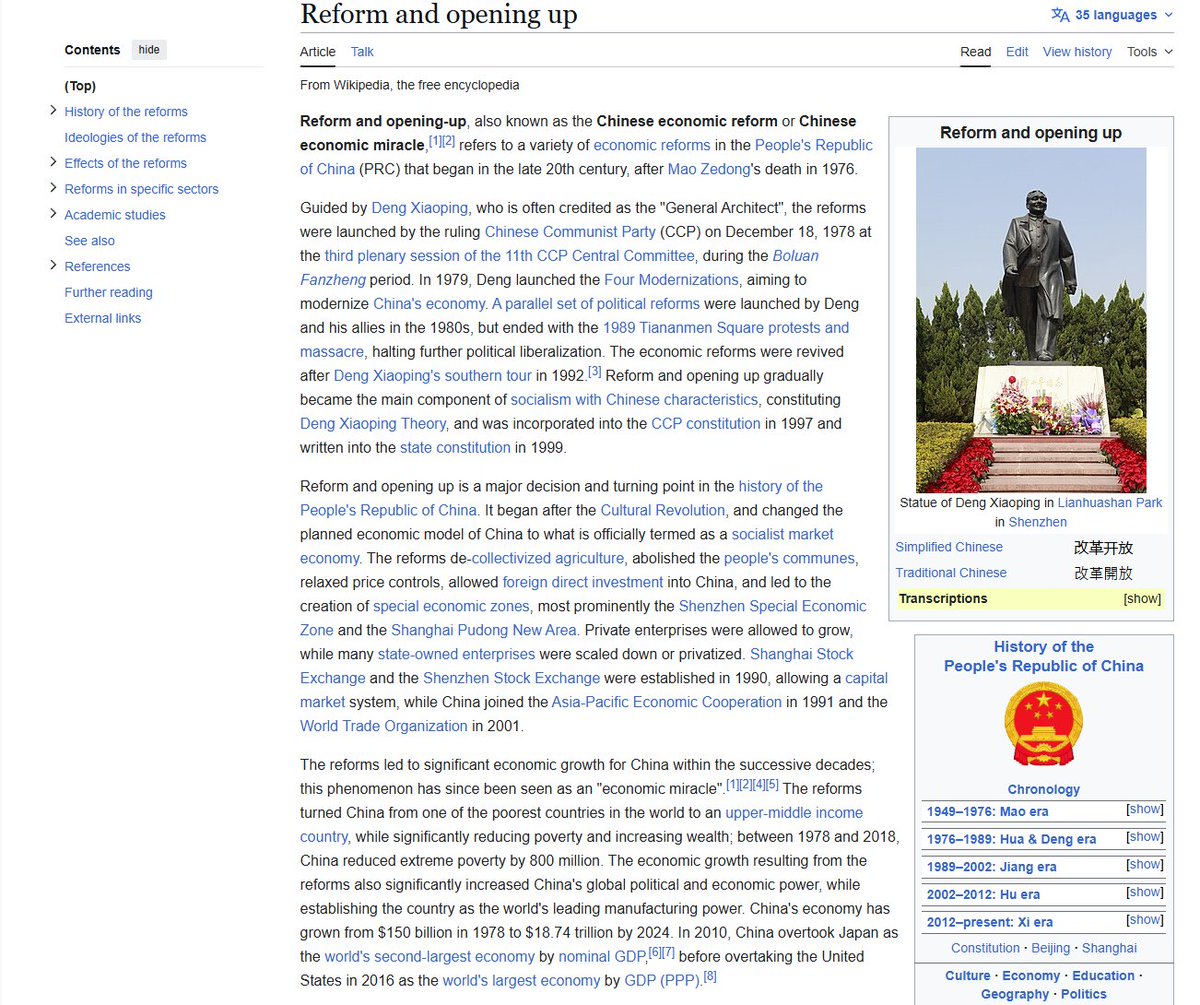Select the Read tab
This screenshot has width=1200, height=1005.
click(x=976, y=52)
